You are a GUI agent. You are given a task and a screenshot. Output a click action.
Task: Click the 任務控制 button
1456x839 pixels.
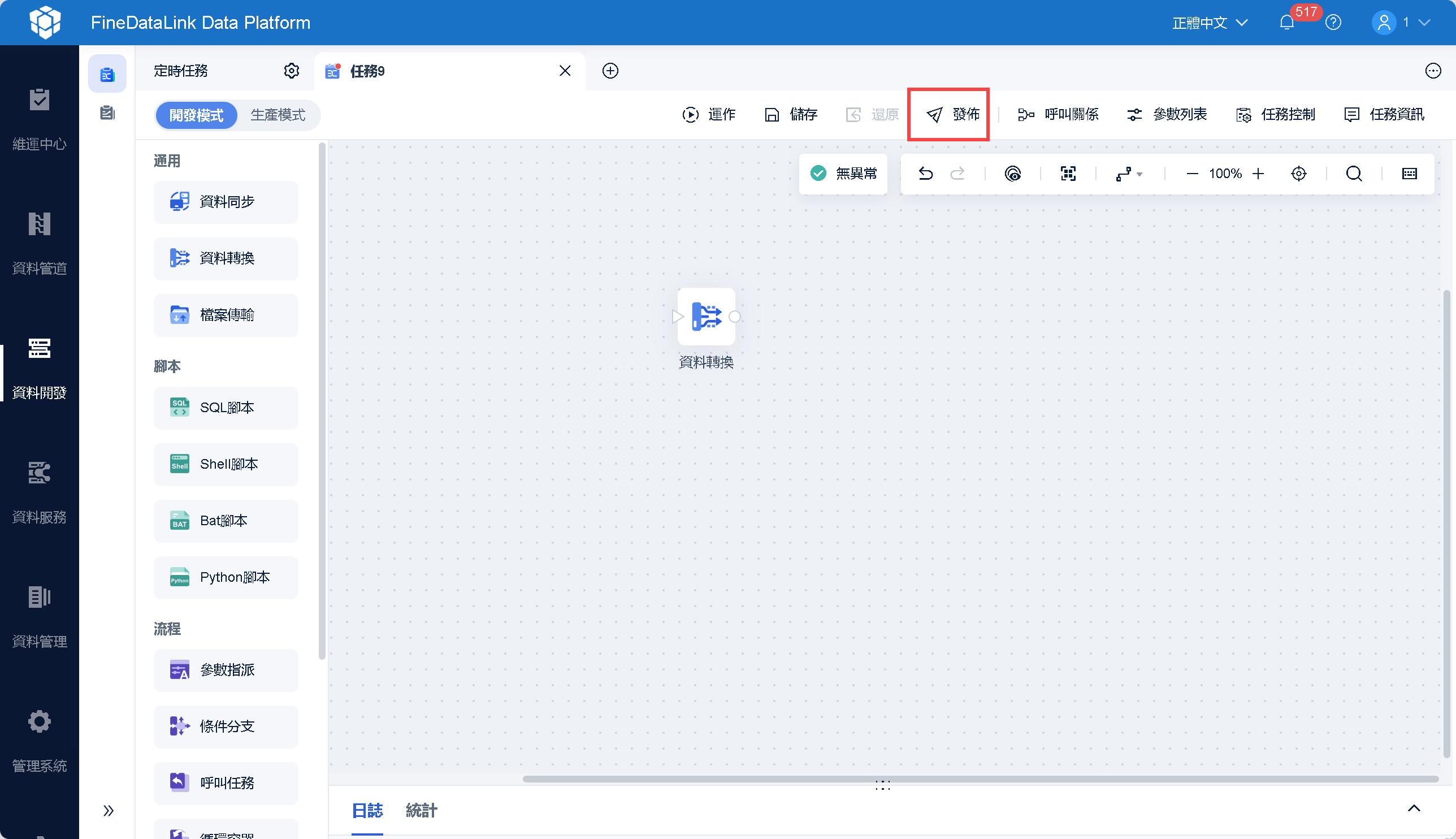click(1275, 115)
